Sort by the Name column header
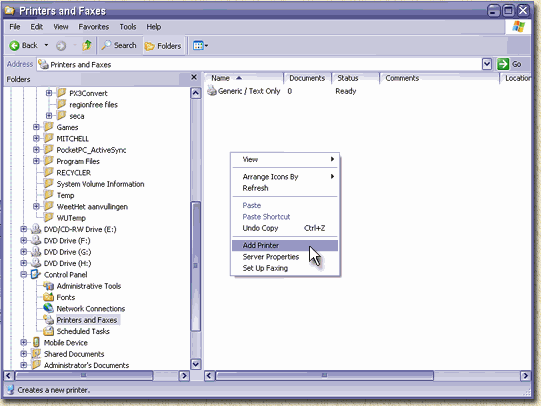This screenshot has width=541, height=406. 244,78
